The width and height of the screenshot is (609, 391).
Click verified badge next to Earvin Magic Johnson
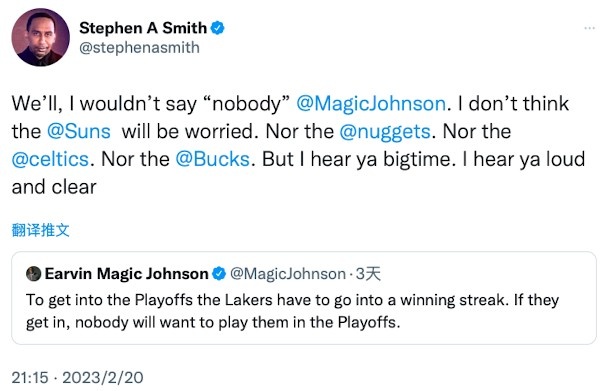pyautogui.click(x=219, y=274)
